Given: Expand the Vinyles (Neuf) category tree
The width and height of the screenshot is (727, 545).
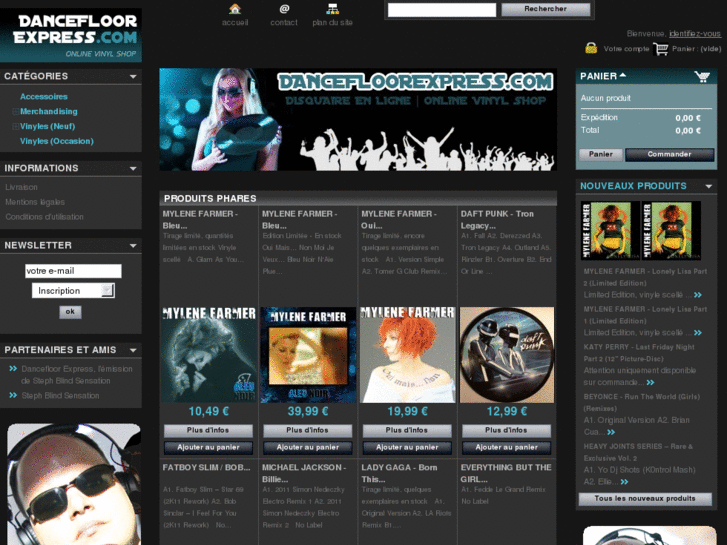Looking at the screenshot, I should (x=15, y=126).
